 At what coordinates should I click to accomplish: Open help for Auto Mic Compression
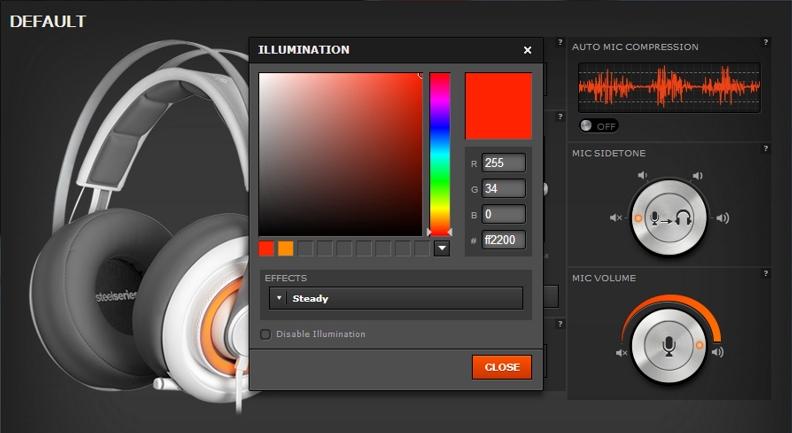(765, 43)
